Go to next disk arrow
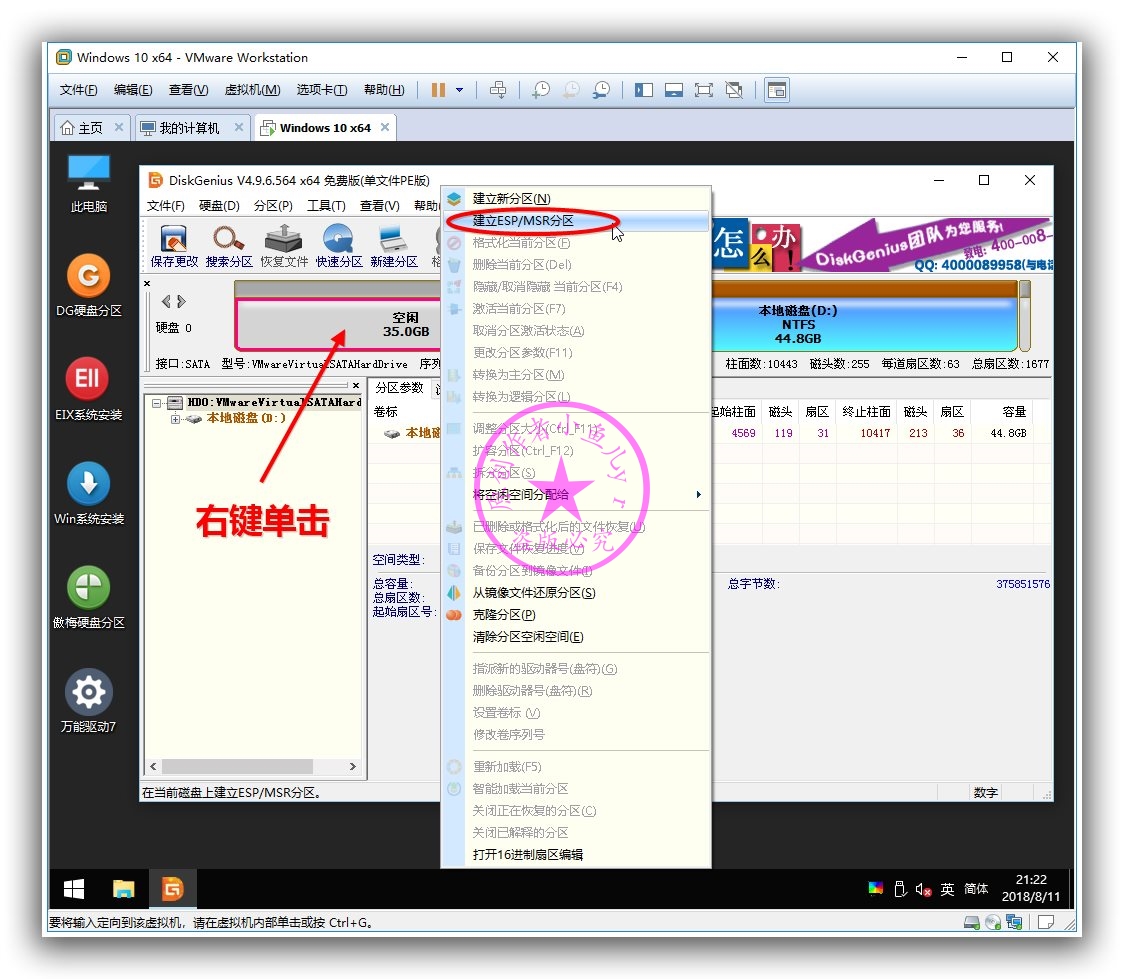Image resolution: width=1124 pixels, height=979 pixels. click(182, 301)
